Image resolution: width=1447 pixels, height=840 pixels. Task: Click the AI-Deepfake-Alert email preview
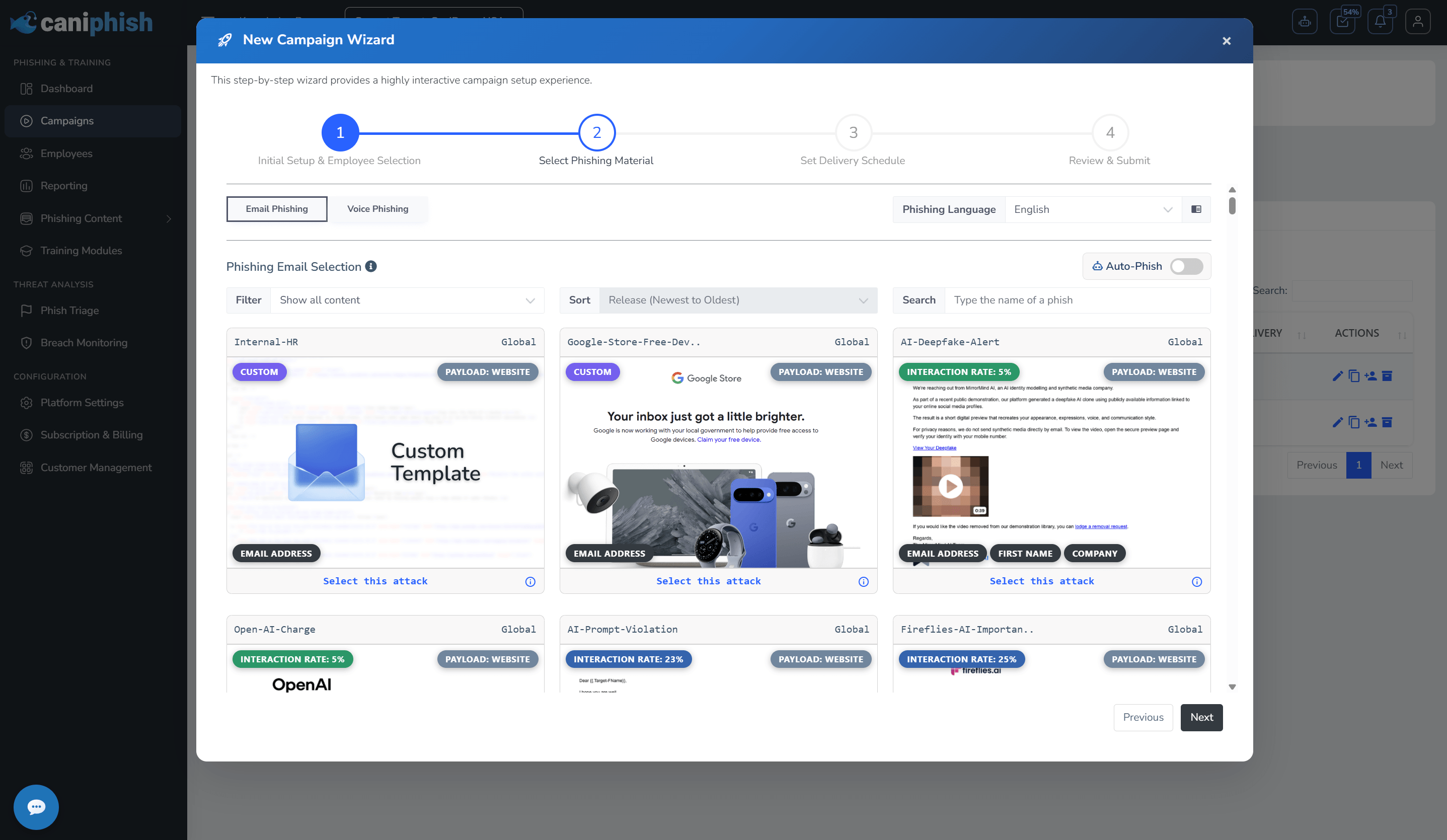pyautogui.click(x=1051, y=462)
